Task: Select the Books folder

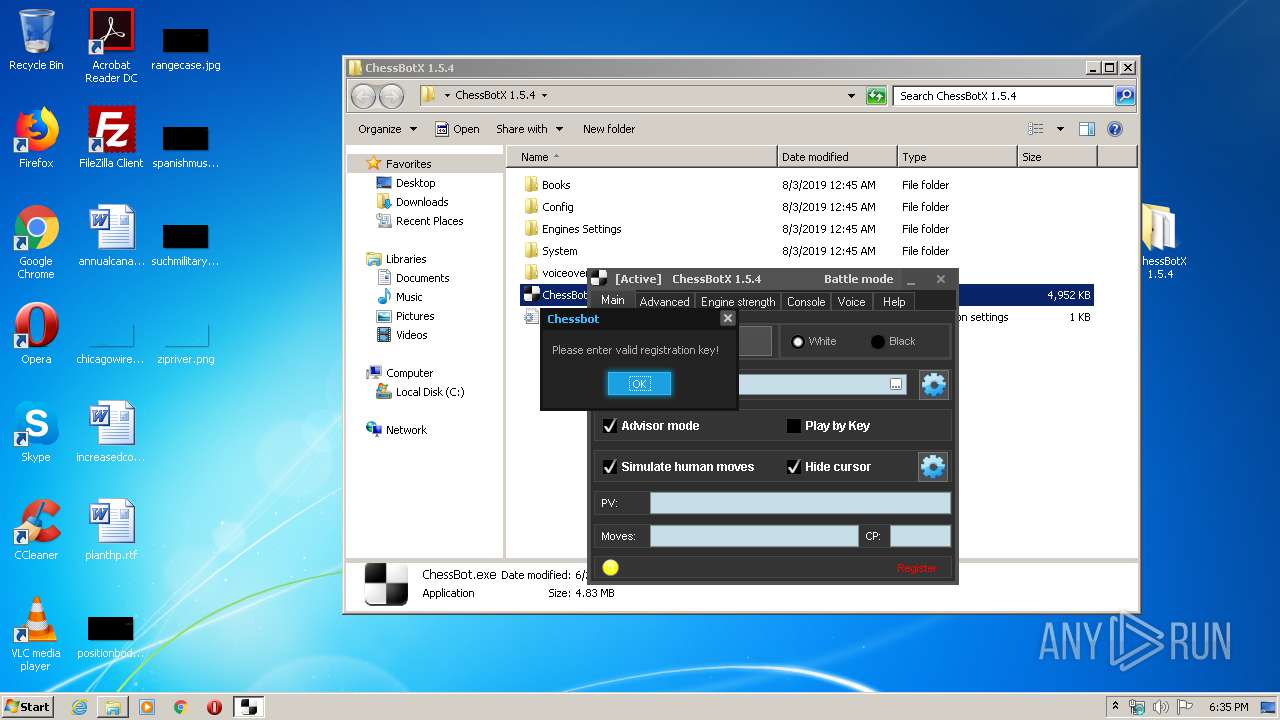Action: coord(555,185)
